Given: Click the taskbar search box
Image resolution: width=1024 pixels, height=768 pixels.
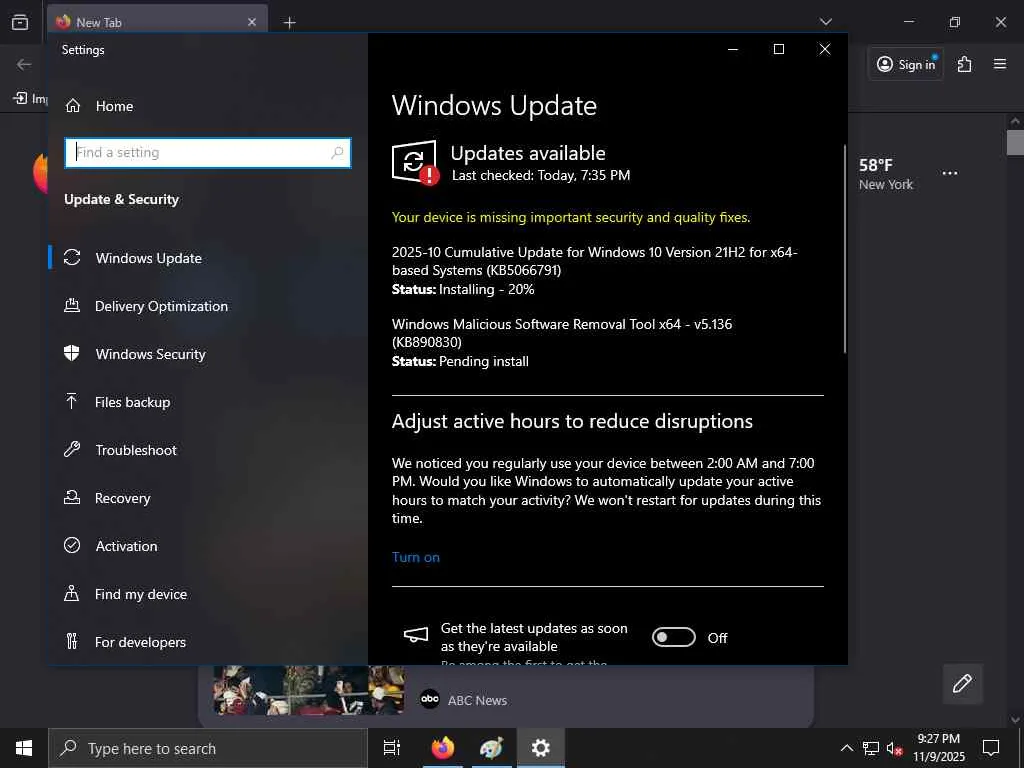Looking at the screenshot, I should coord(208,748).
